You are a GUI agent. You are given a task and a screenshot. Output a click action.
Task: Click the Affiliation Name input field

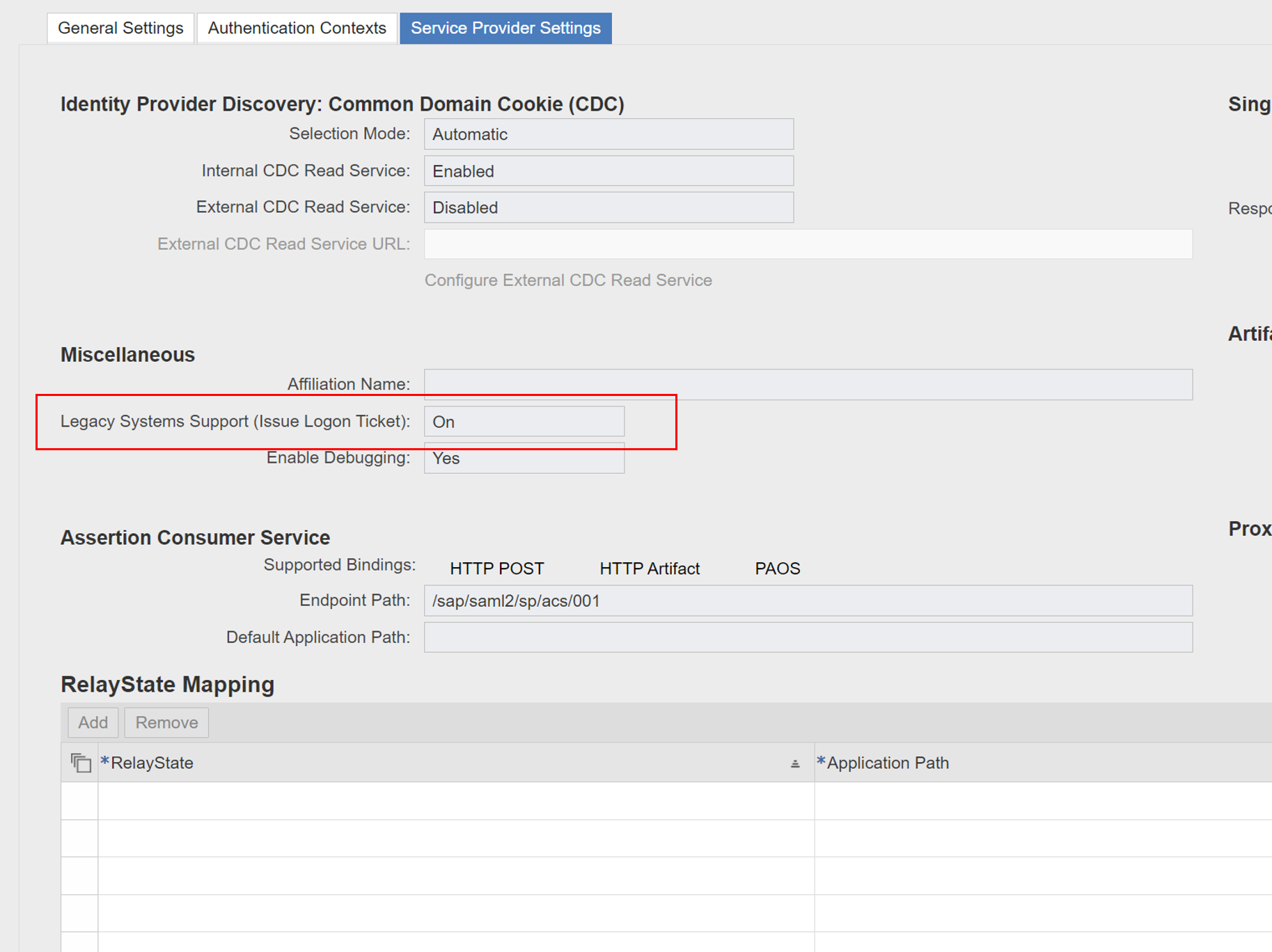click(x=807, y=384)
